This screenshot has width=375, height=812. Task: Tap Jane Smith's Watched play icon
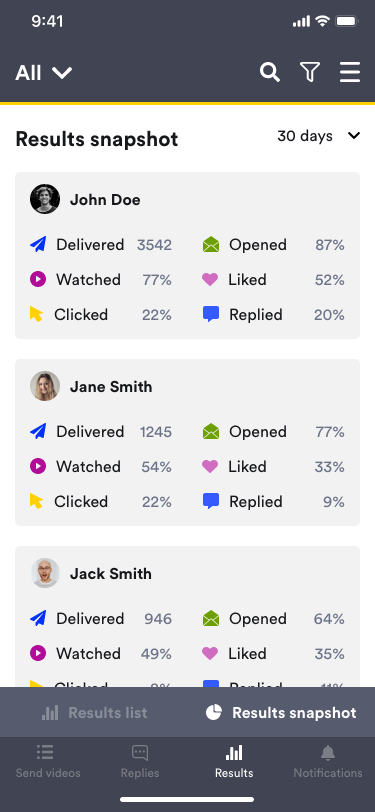38,466
